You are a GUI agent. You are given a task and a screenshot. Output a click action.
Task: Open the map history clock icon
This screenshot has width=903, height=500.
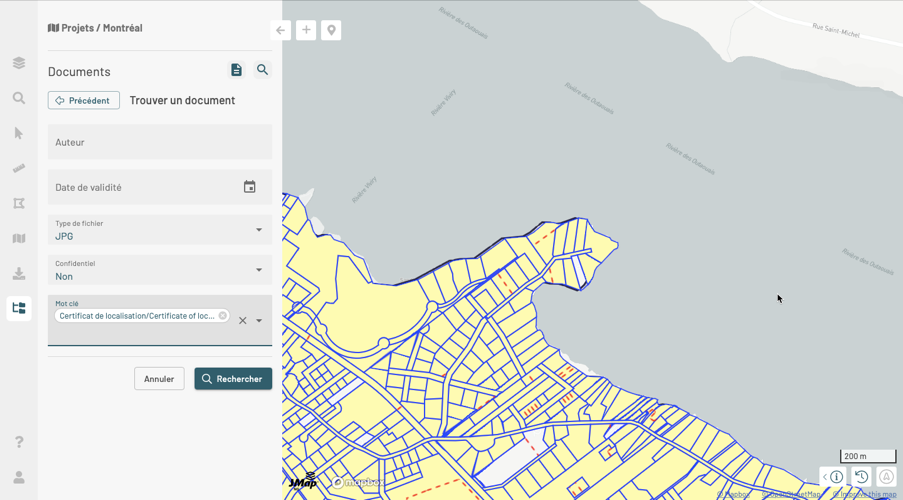click(861, 477)
